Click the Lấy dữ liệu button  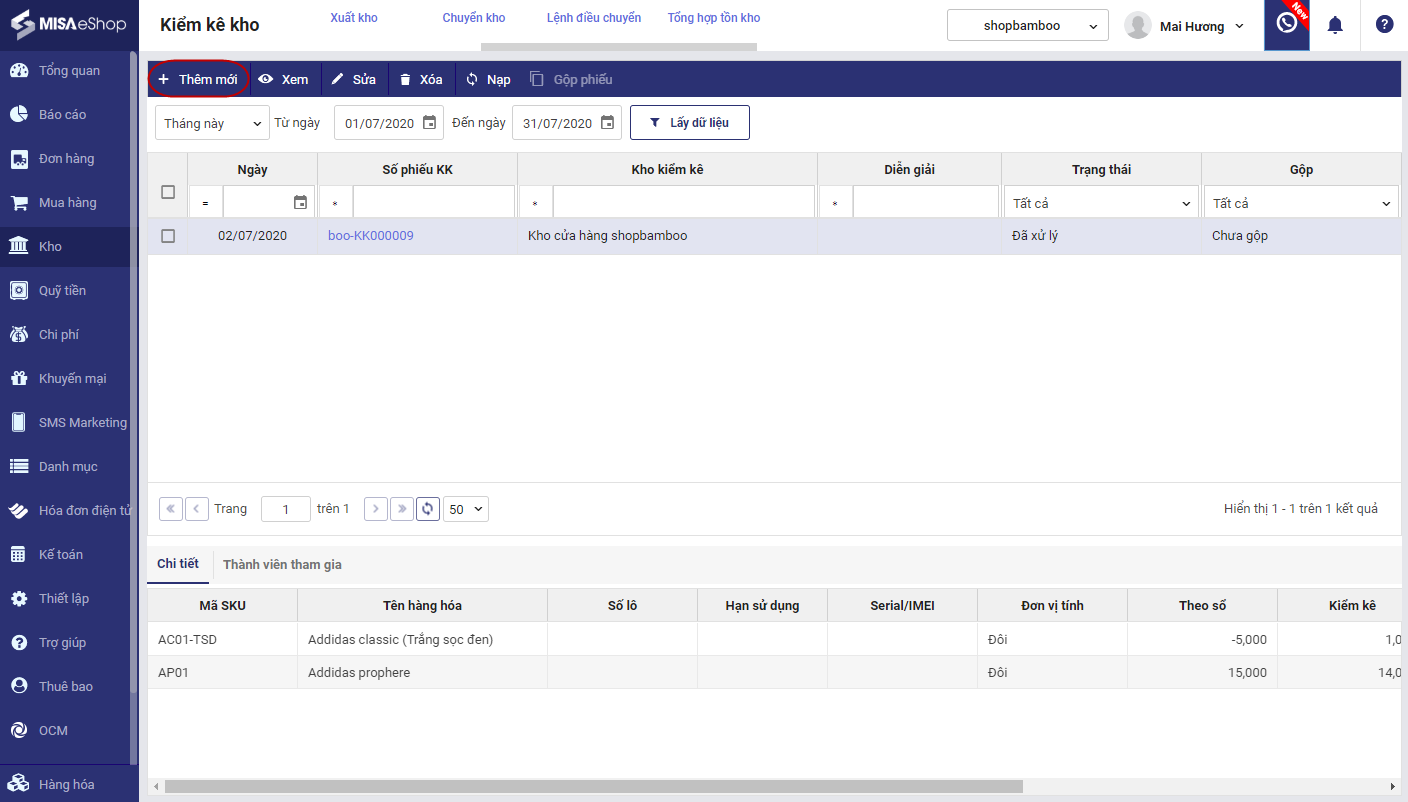click(689, 123)
